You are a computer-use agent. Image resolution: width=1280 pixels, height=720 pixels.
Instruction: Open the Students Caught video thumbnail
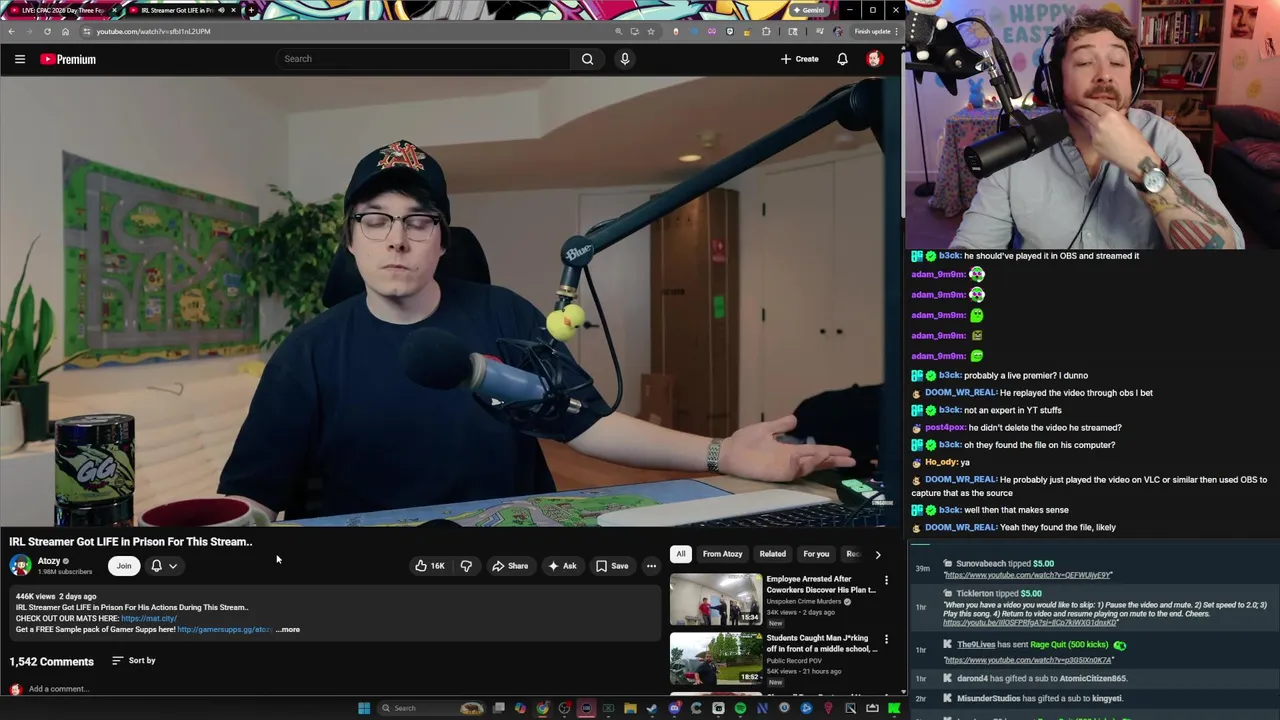click(x=716, y=658)
